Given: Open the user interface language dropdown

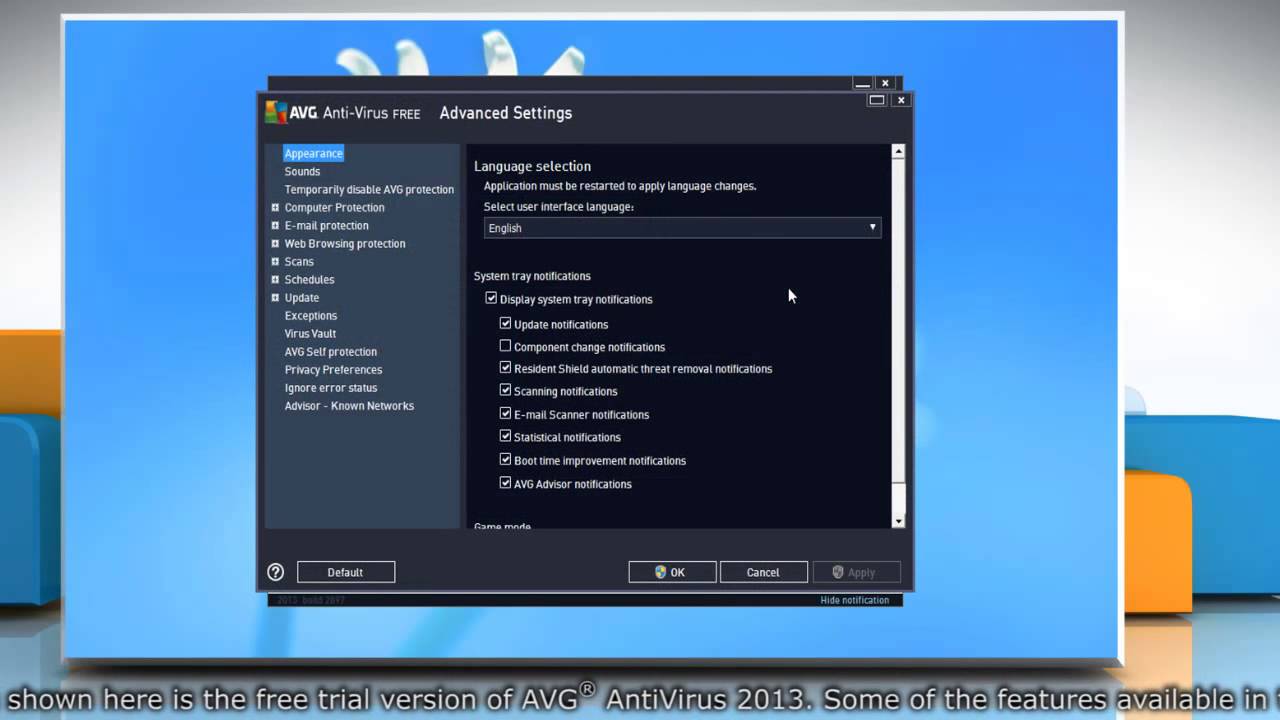Looking at the screenshot, I should pyautogui.click(x=682, y=228).
